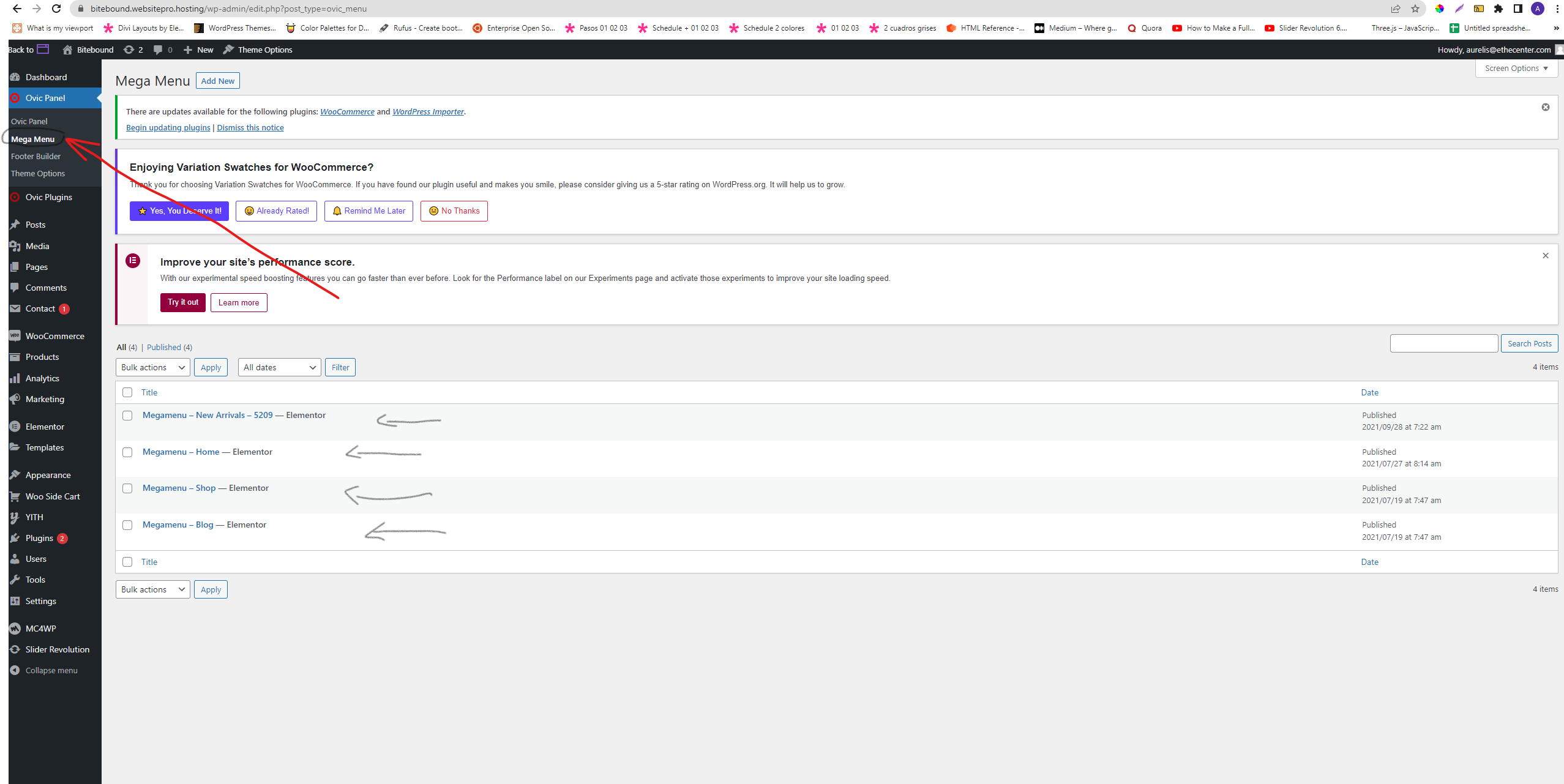Click the Slider Revolution icon
This screenshot has width=1564, height=784.
pyautogui.click(x=15, y=649)
